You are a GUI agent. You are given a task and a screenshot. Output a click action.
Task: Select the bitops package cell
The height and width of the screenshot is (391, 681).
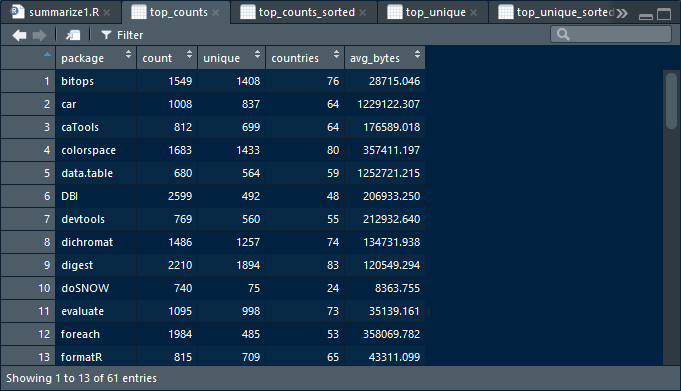(x=96, y=81)
